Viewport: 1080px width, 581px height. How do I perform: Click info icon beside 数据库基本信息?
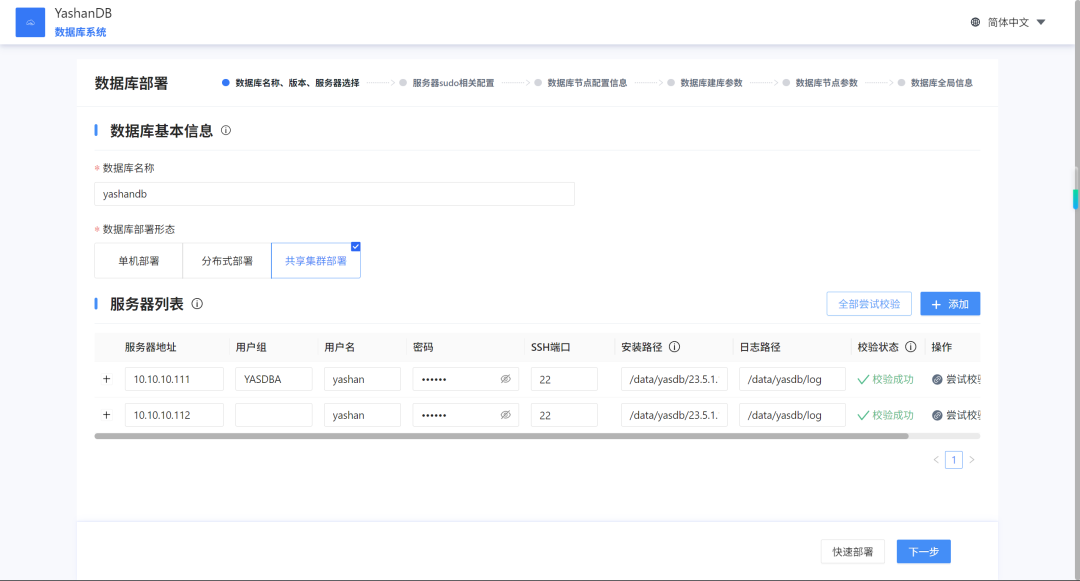226,130
